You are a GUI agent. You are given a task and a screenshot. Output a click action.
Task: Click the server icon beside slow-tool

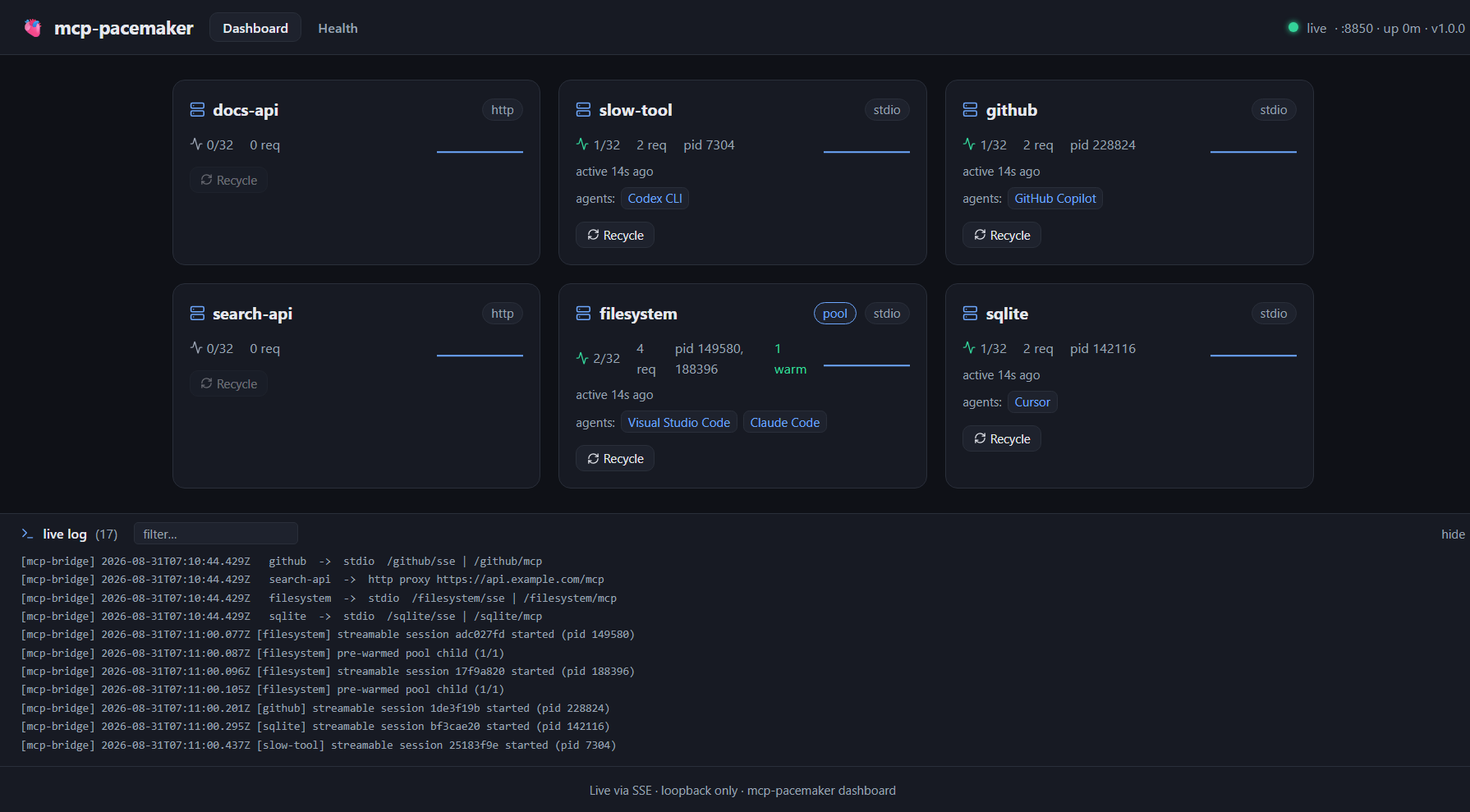click(x=583, y=110)
